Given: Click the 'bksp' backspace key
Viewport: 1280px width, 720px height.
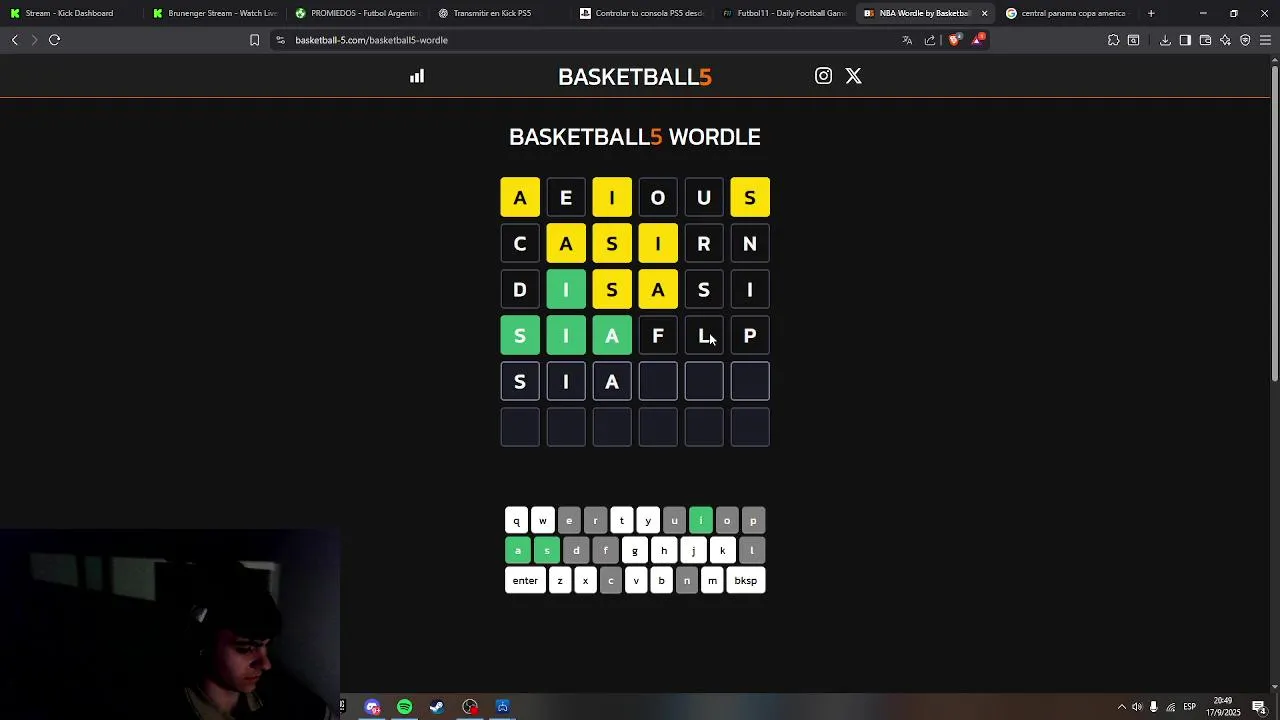Looking at the screenshot, I should click(x=746, y=580).
